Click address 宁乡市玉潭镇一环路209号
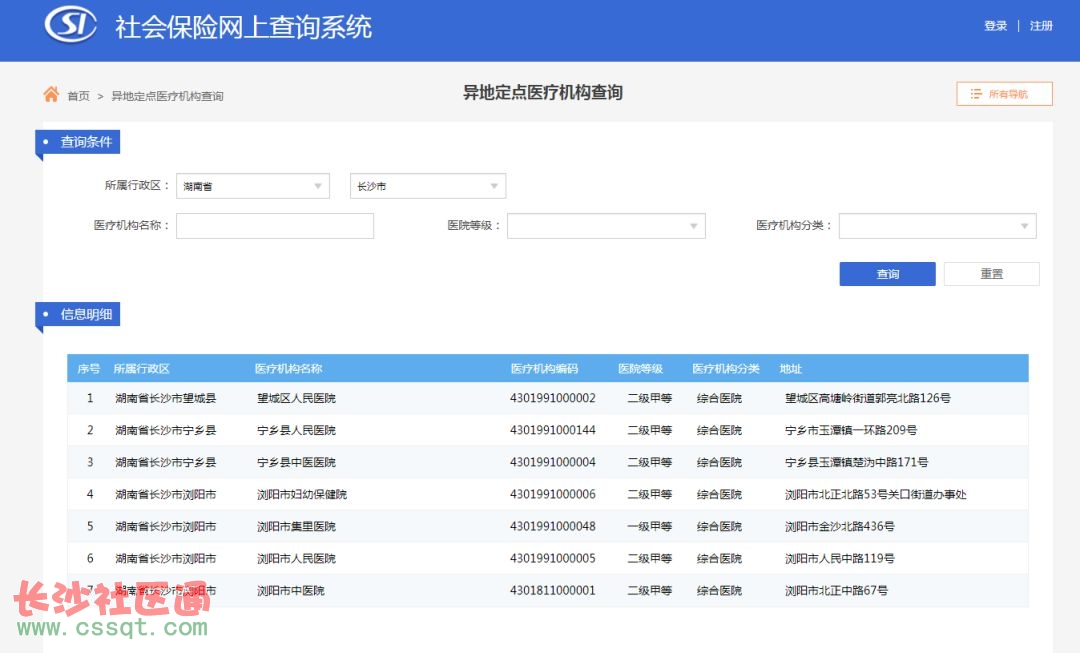The height and width of the screenshot is (653, 1080). point(851,431)
